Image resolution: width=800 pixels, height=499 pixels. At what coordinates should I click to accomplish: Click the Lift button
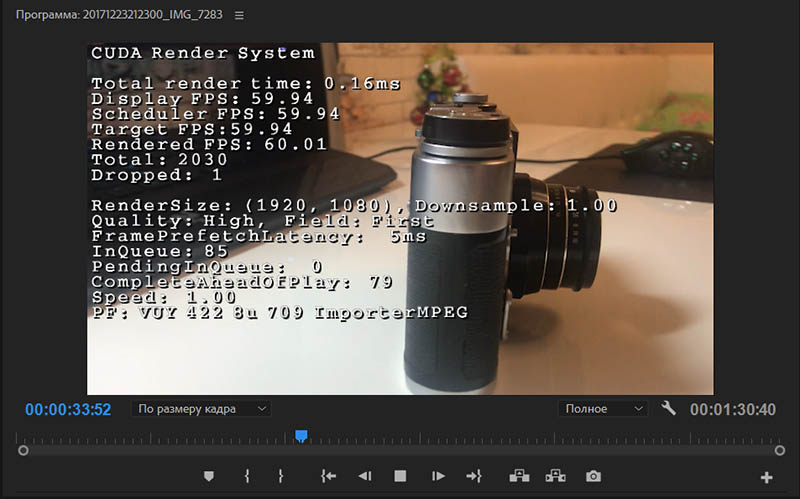pos(519,477)
